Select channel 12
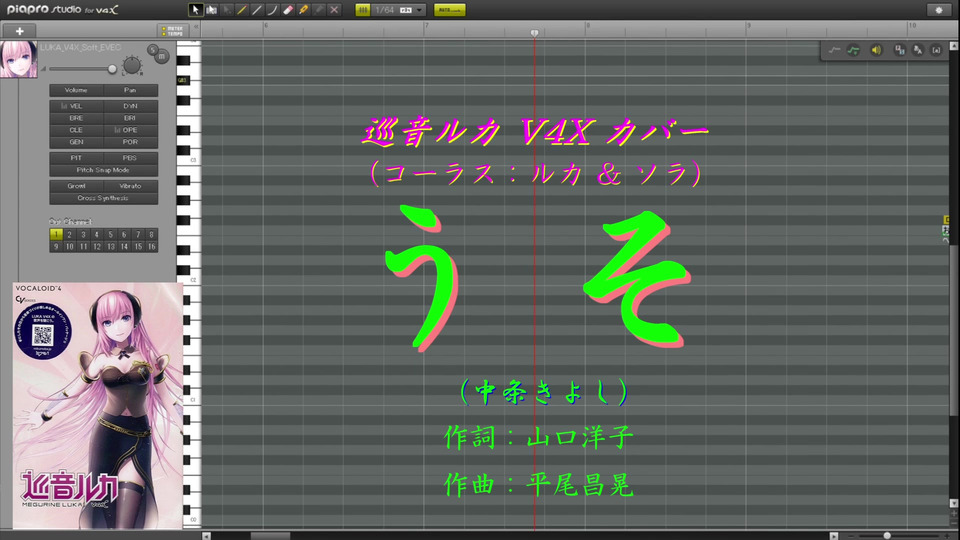This screenshot has height=540, width=960. pos(97,247)
